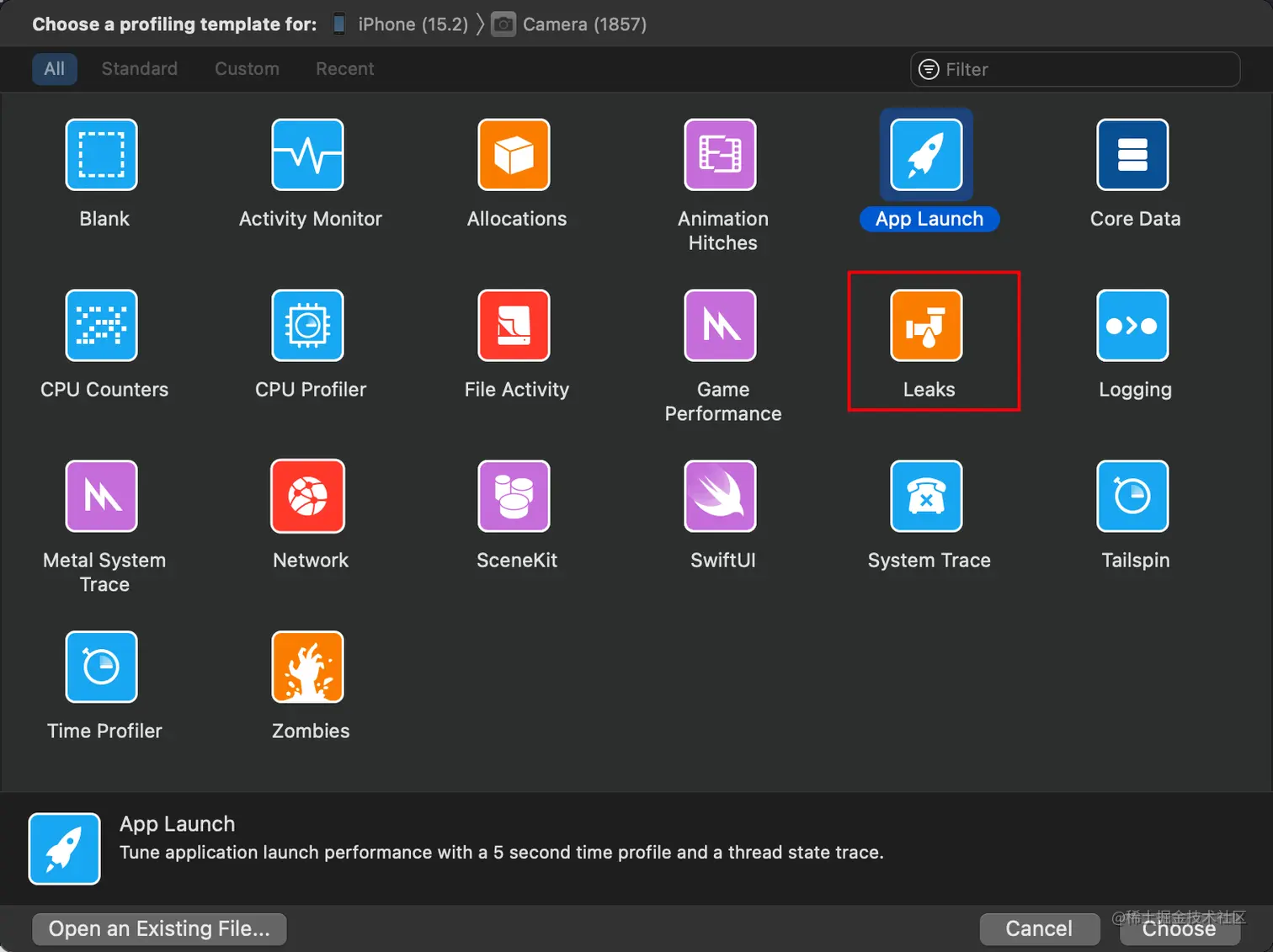Select the Tailspin template icon
This screenshot has height=952, width=1273.
click(1133, 497)
